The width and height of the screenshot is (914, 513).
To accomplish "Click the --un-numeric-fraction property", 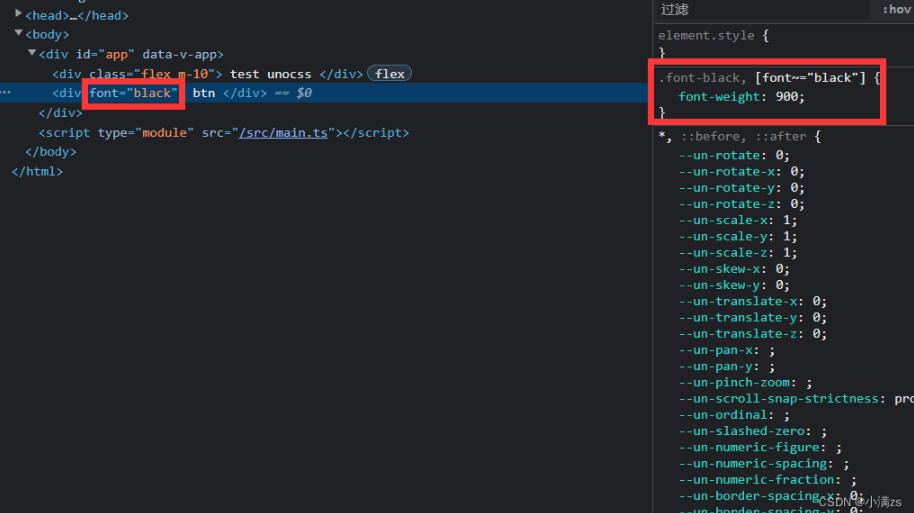I will tap(756, 480).
